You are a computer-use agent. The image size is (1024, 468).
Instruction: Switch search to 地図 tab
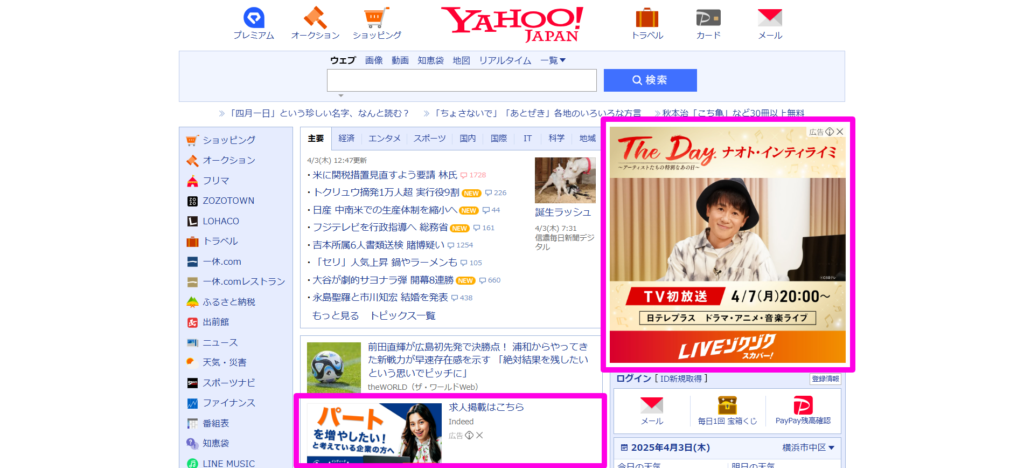462,60
